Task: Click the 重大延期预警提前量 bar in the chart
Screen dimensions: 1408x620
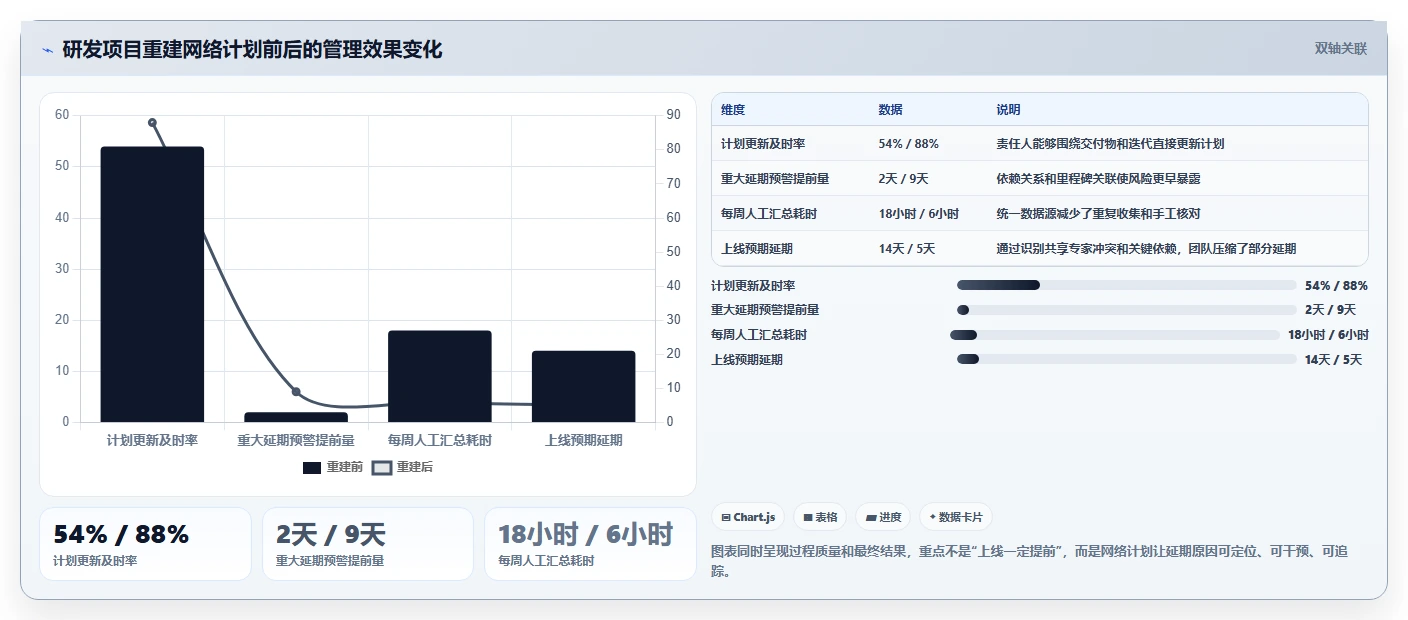Action: [296, 417]
